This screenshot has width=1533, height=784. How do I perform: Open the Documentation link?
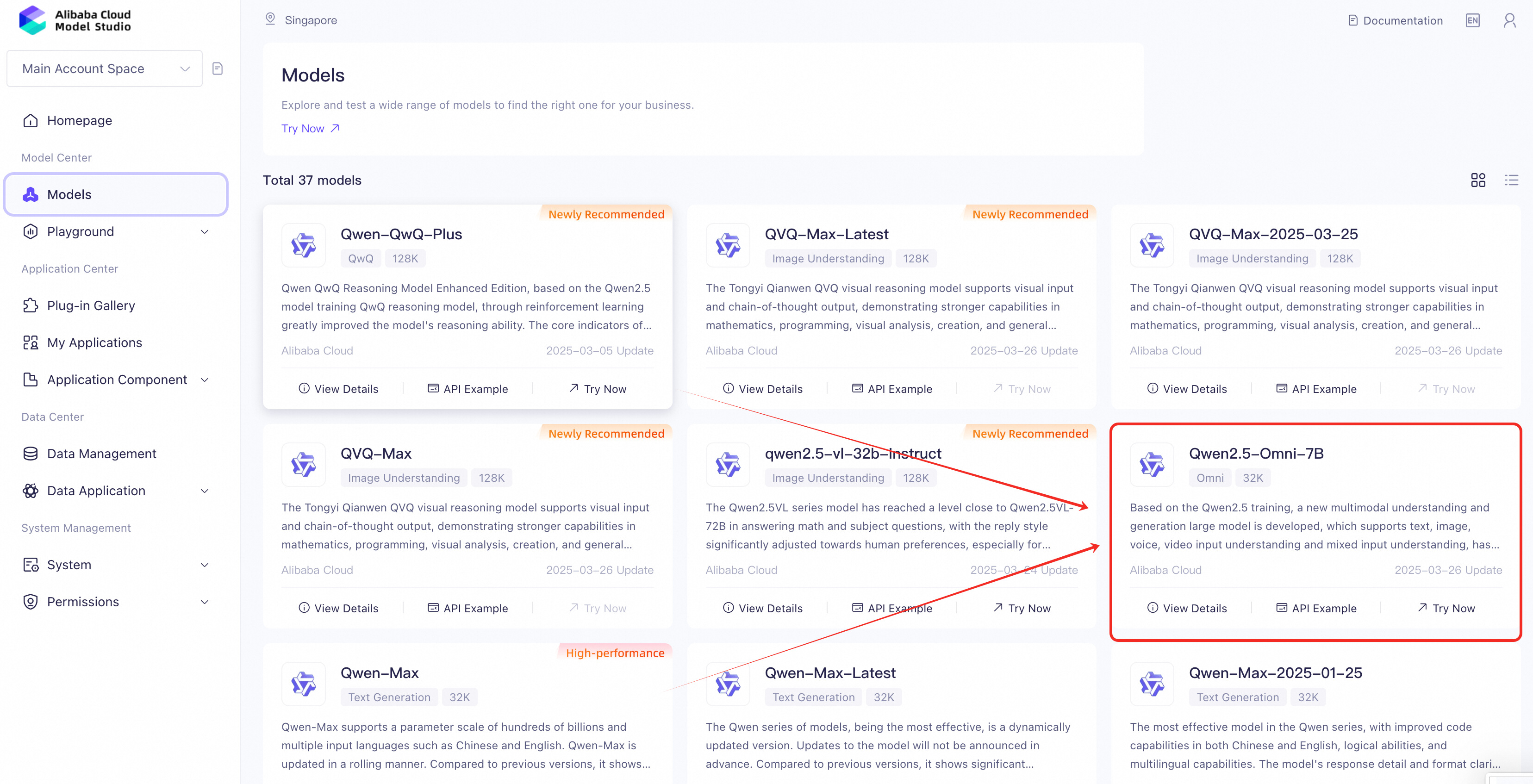pos(1395,21)
